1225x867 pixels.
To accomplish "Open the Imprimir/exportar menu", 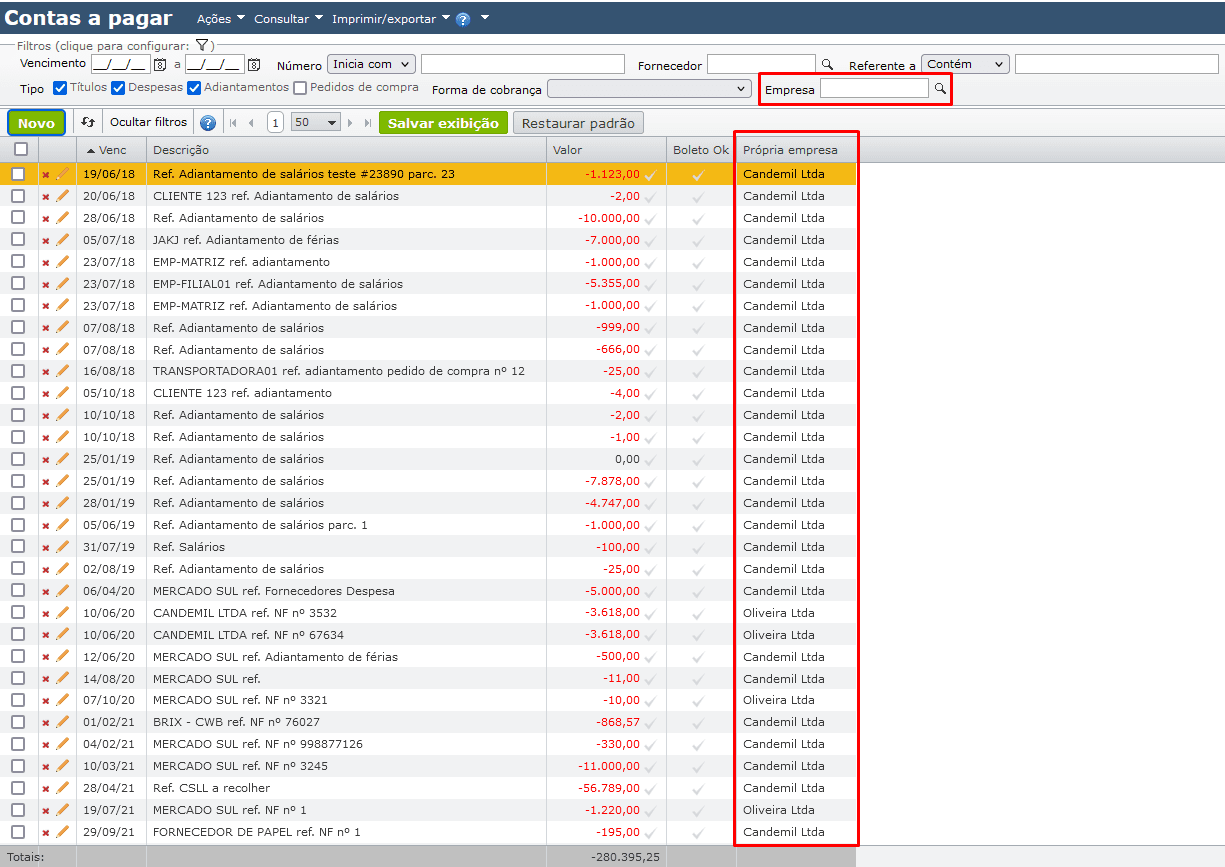I will click(391, 19).
